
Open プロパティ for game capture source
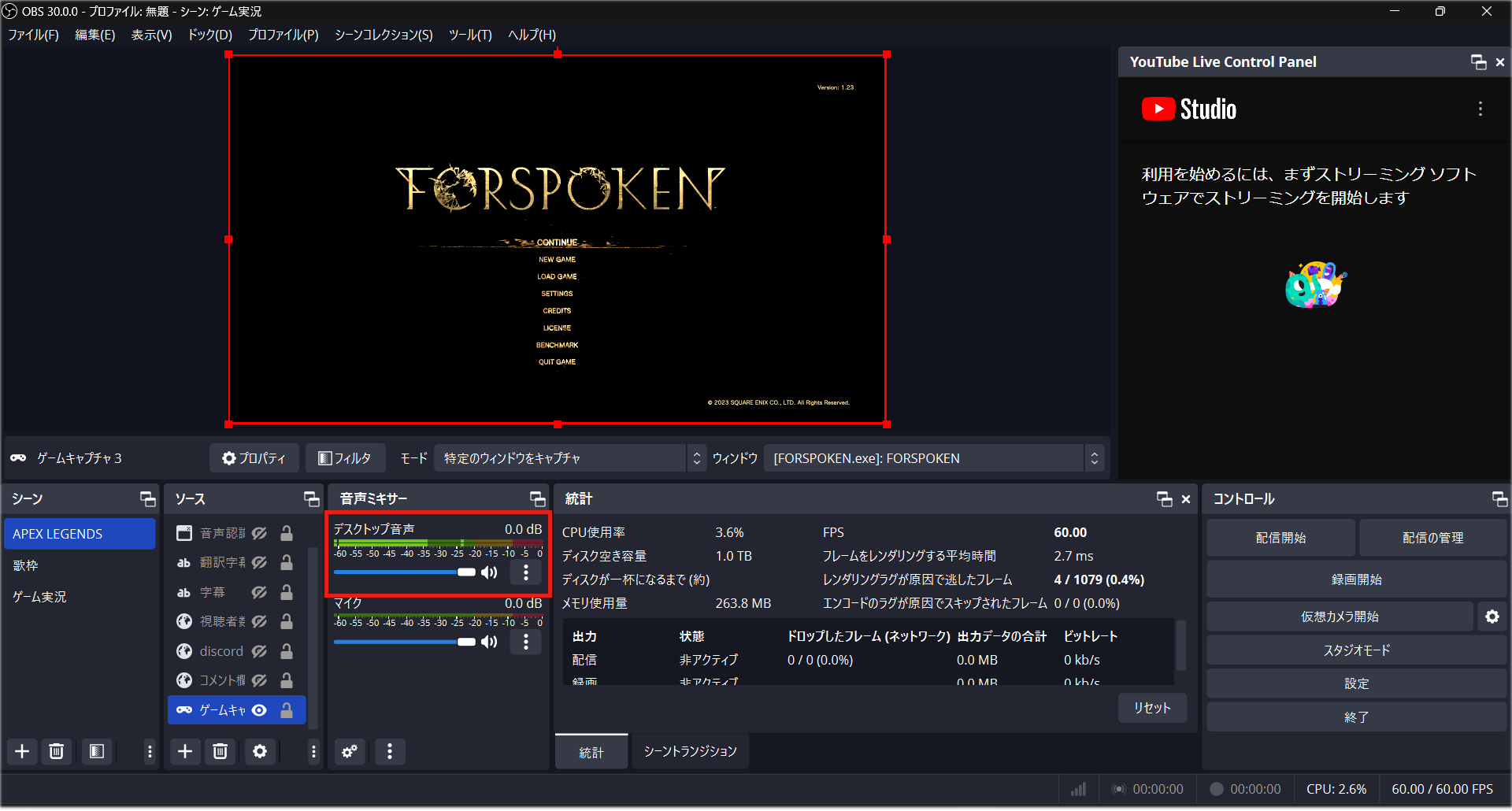(x=254, y=459)
